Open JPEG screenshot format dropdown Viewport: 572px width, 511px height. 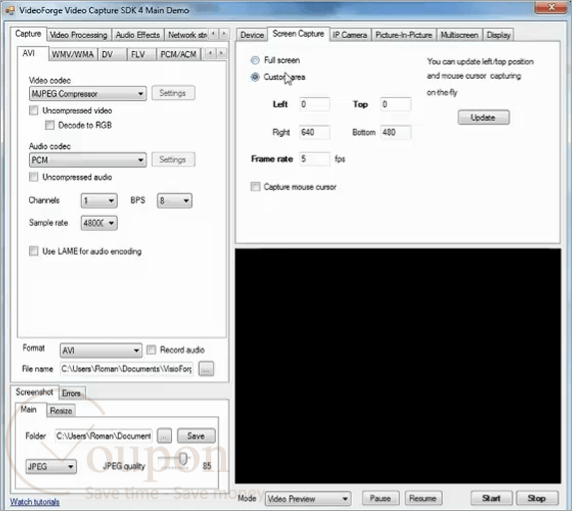(51, 467)
